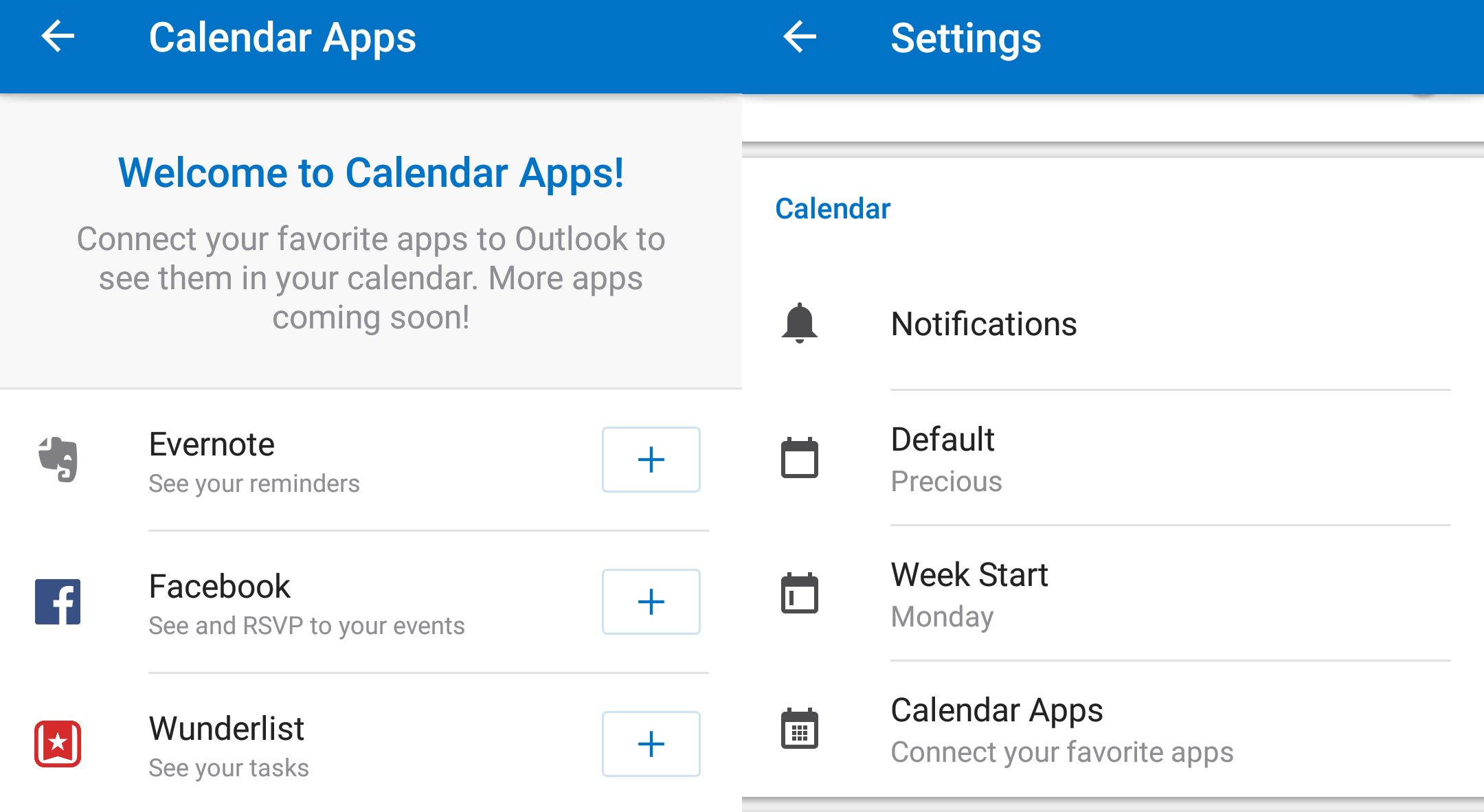The width and height of the screenshot is (1484, 812).
Task: Select the Evernote reminders entry
Action: click(x=254, y=461)
